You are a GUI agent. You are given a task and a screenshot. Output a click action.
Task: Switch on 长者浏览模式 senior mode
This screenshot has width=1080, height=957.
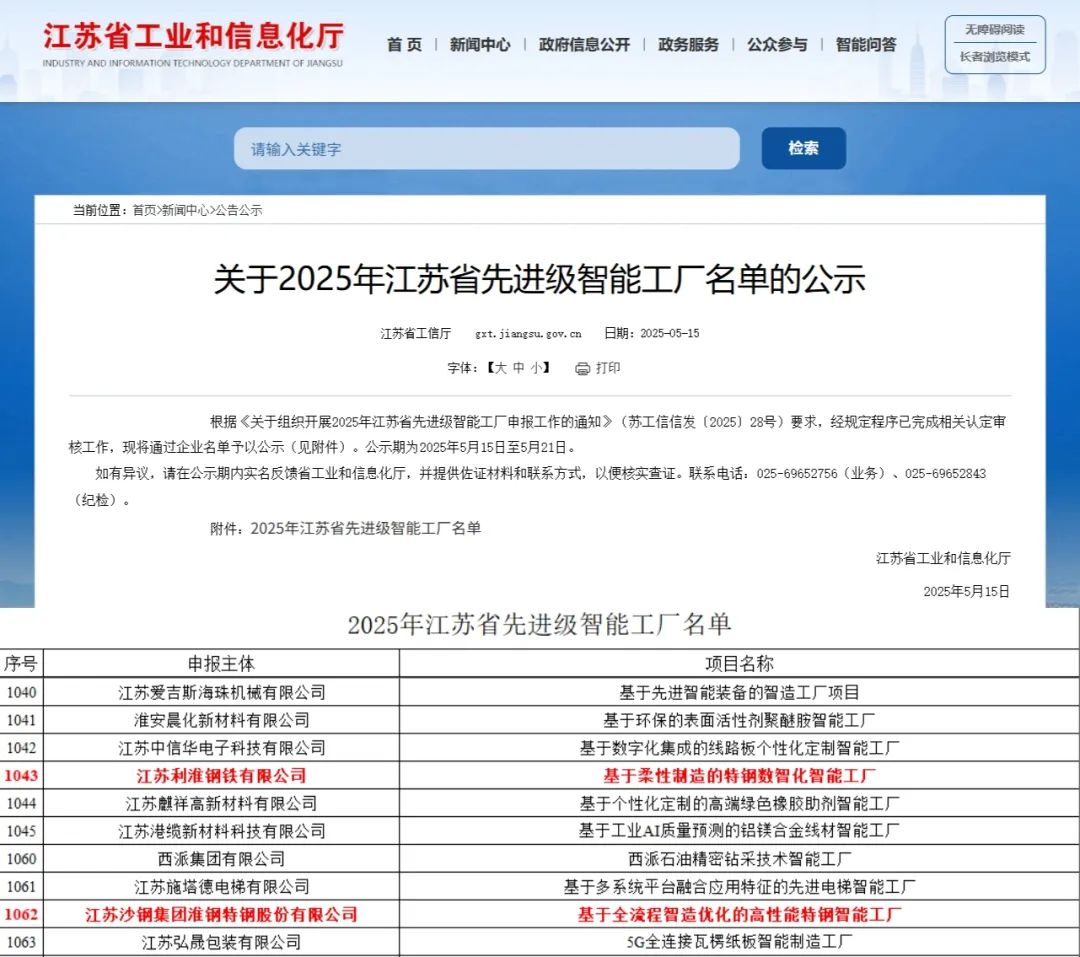tap(995, 56)
